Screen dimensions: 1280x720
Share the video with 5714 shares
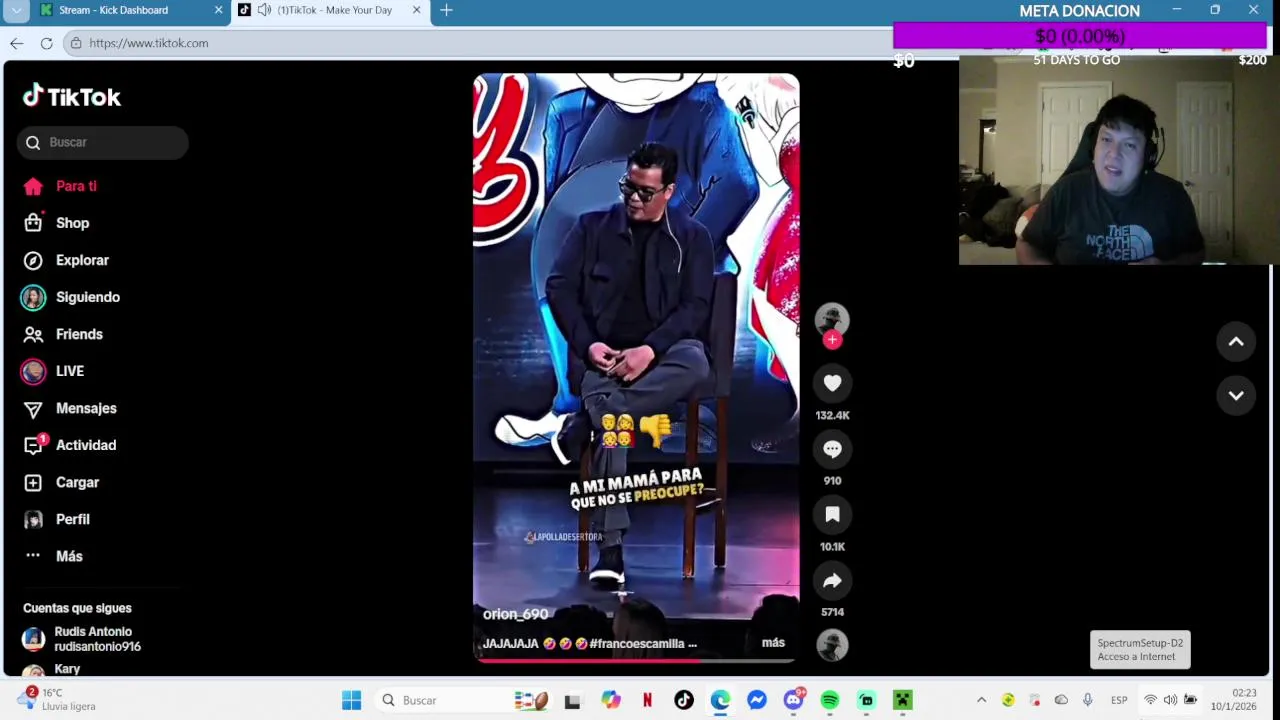[832, 581]
